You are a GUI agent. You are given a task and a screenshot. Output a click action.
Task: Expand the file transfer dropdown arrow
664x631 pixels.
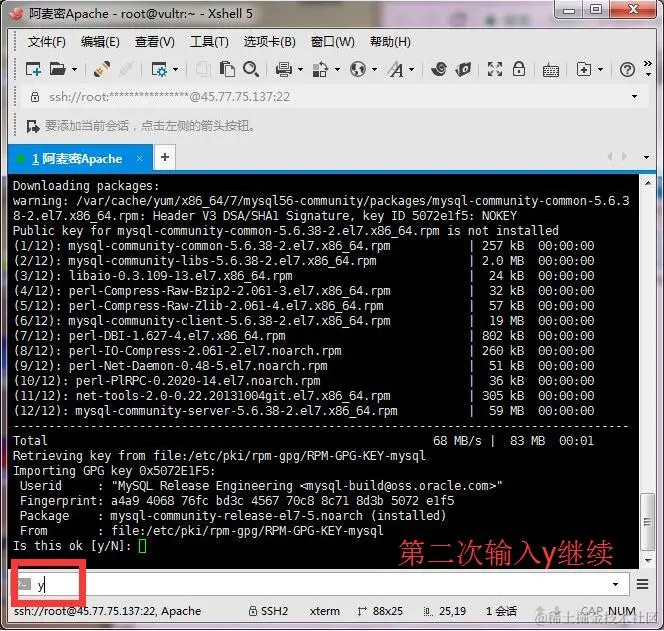point(338,69)
